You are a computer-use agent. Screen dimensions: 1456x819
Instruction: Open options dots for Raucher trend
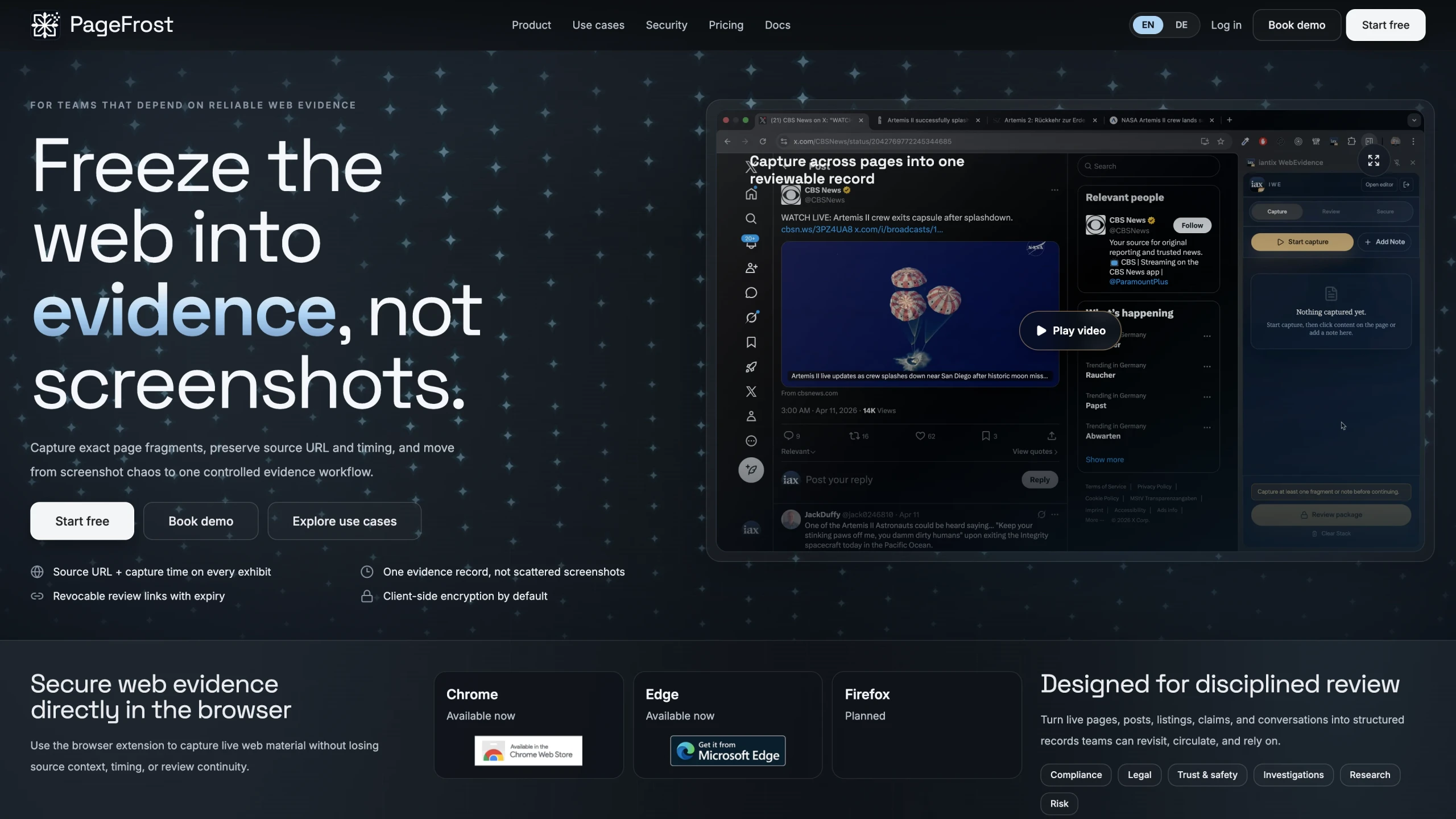point(1207,367)
